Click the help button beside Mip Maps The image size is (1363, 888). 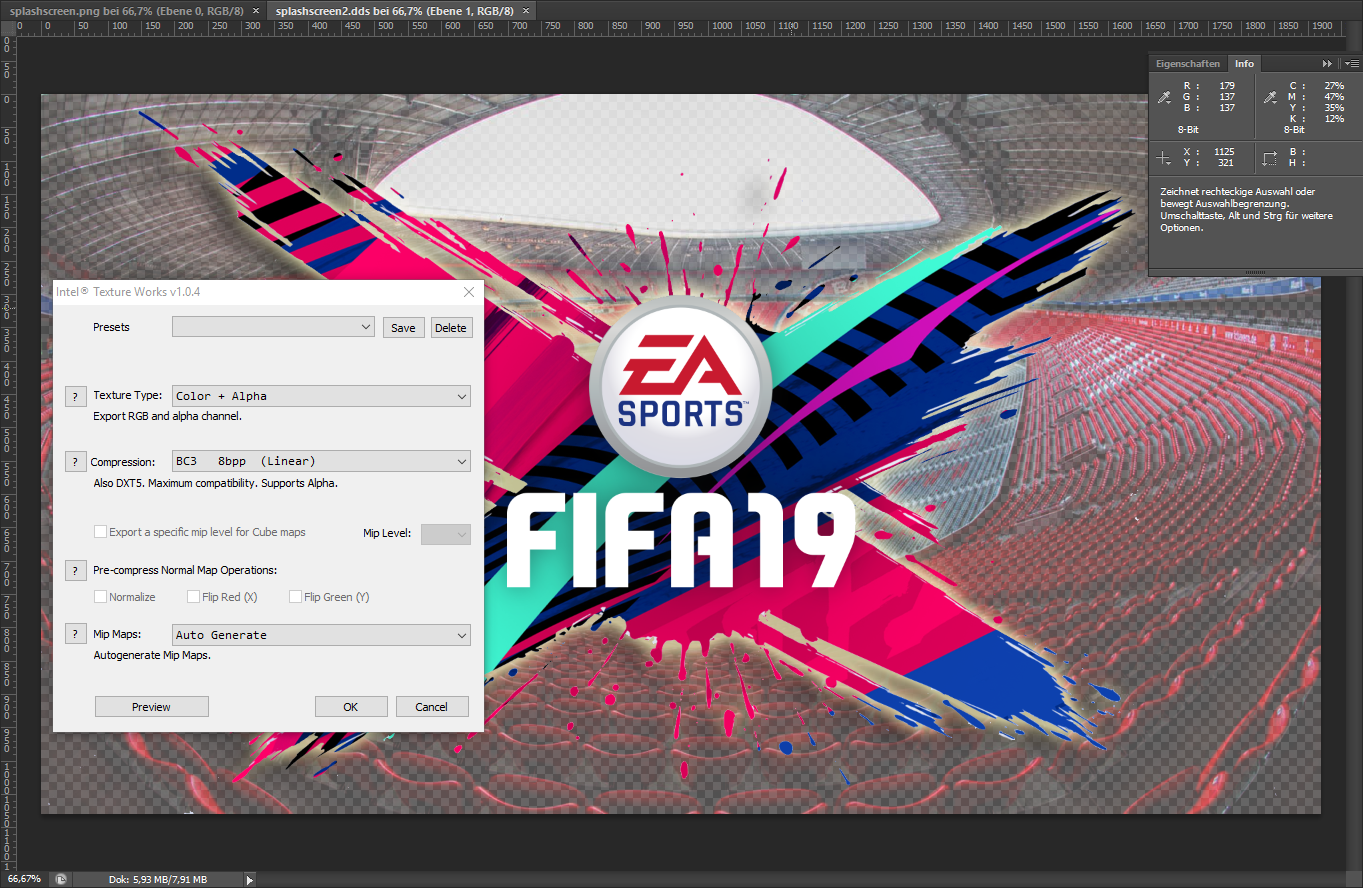(x=75, y=634)
